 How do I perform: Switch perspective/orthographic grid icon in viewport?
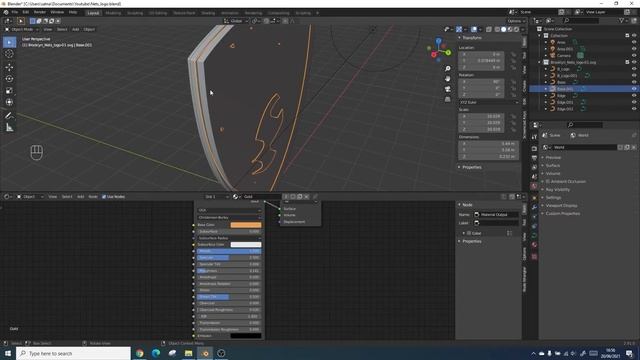click(448, 99)
